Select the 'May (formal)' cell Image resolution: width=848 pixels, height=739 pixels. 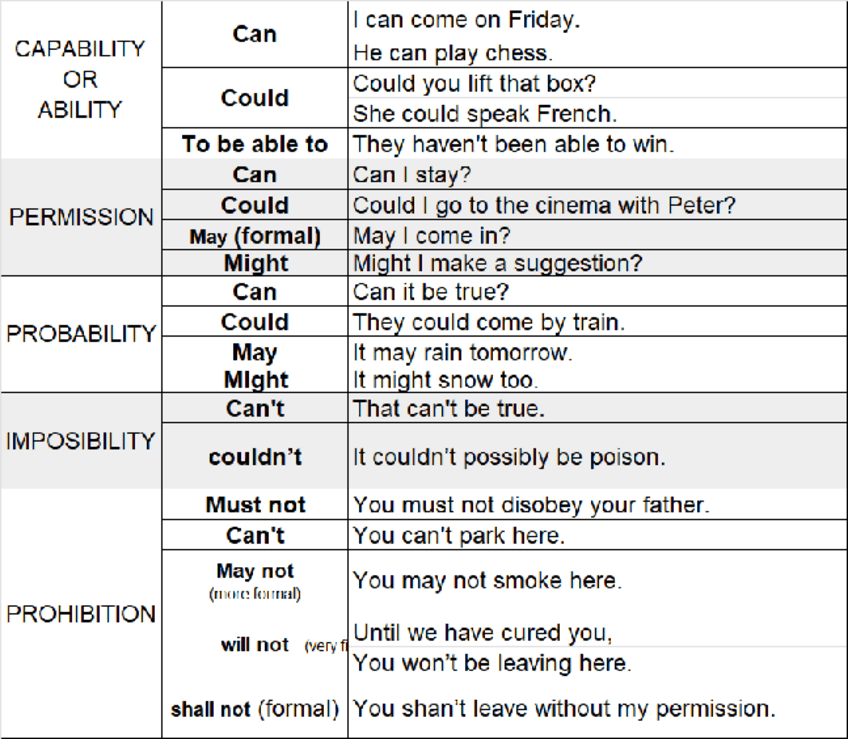point(255,237)
